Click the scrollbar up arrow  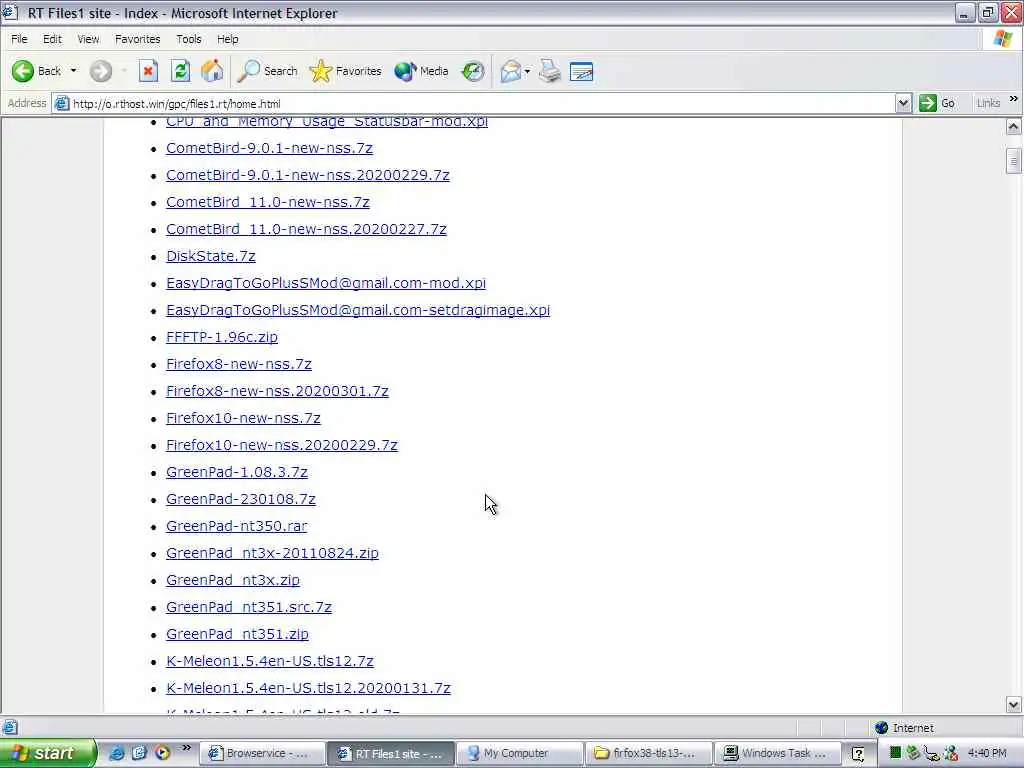pyautogui.click(x=1014, y=126)
